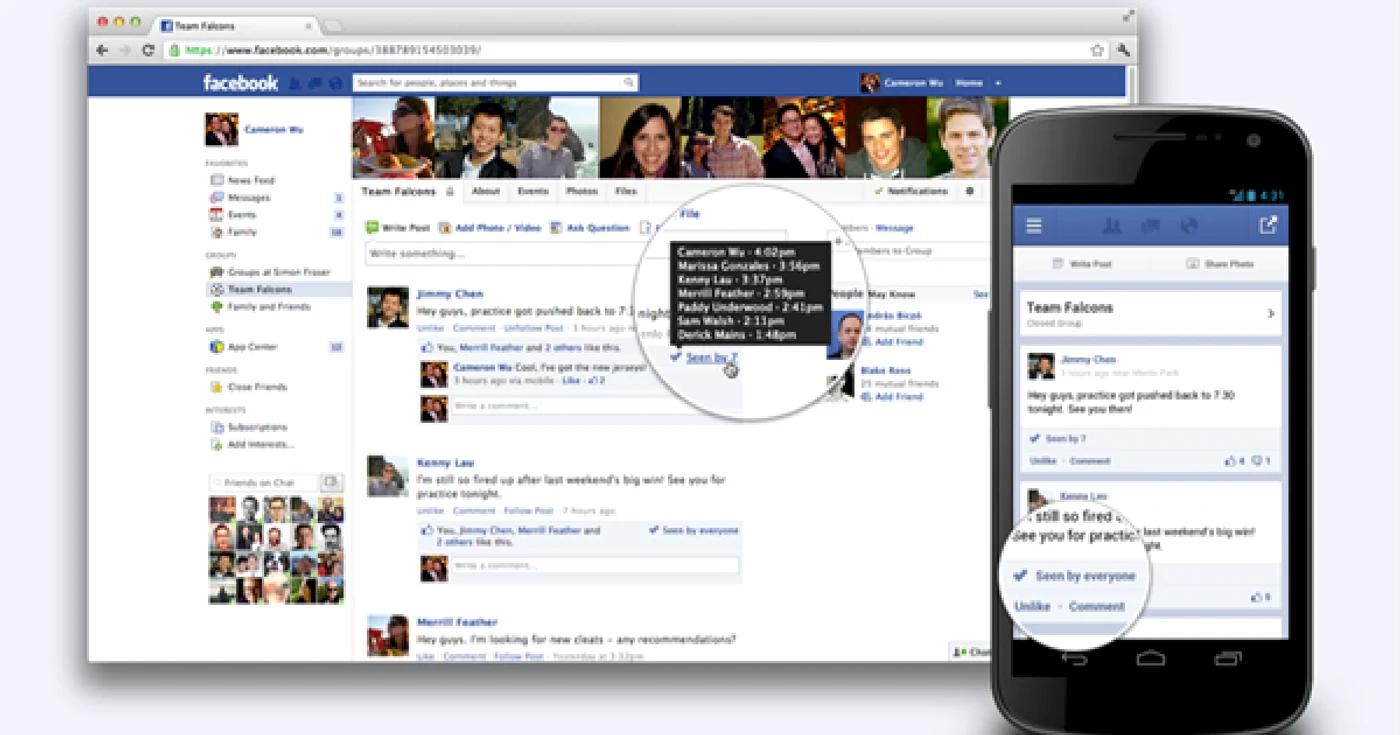Click Cameron Wu's profile picture in the sidebar
The image size is (1400, 735).
pyautogui.click(x=222, y=130)
